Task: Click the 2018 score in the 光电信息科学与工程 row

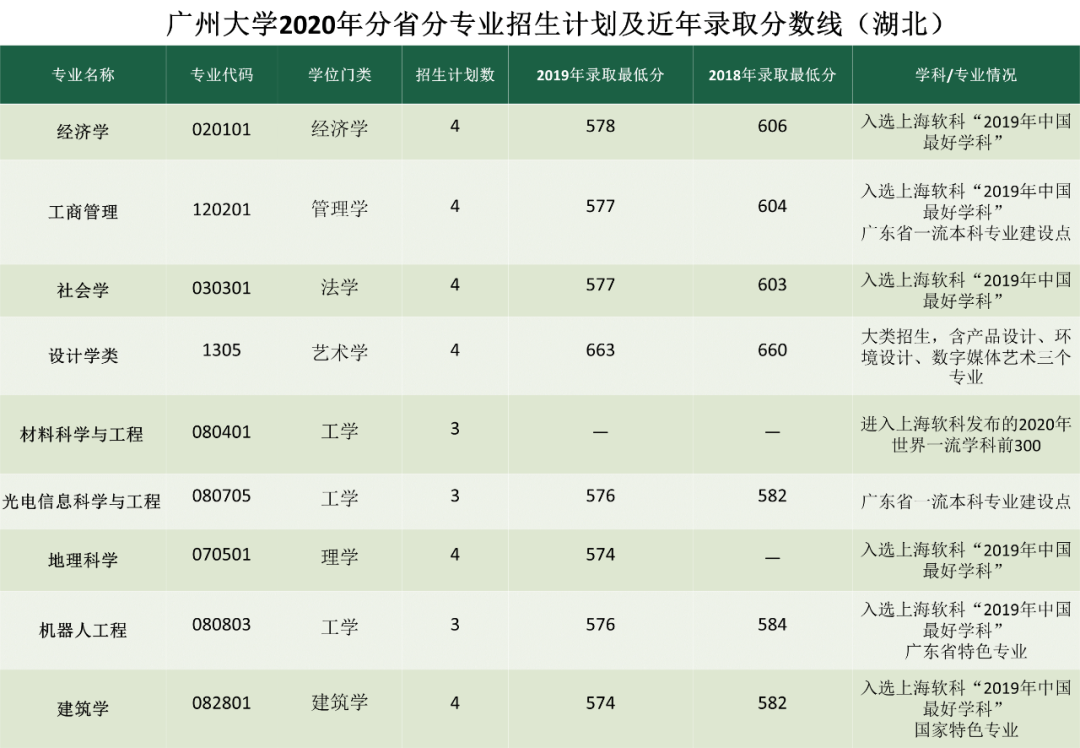Action: click(x=772, y=496)
